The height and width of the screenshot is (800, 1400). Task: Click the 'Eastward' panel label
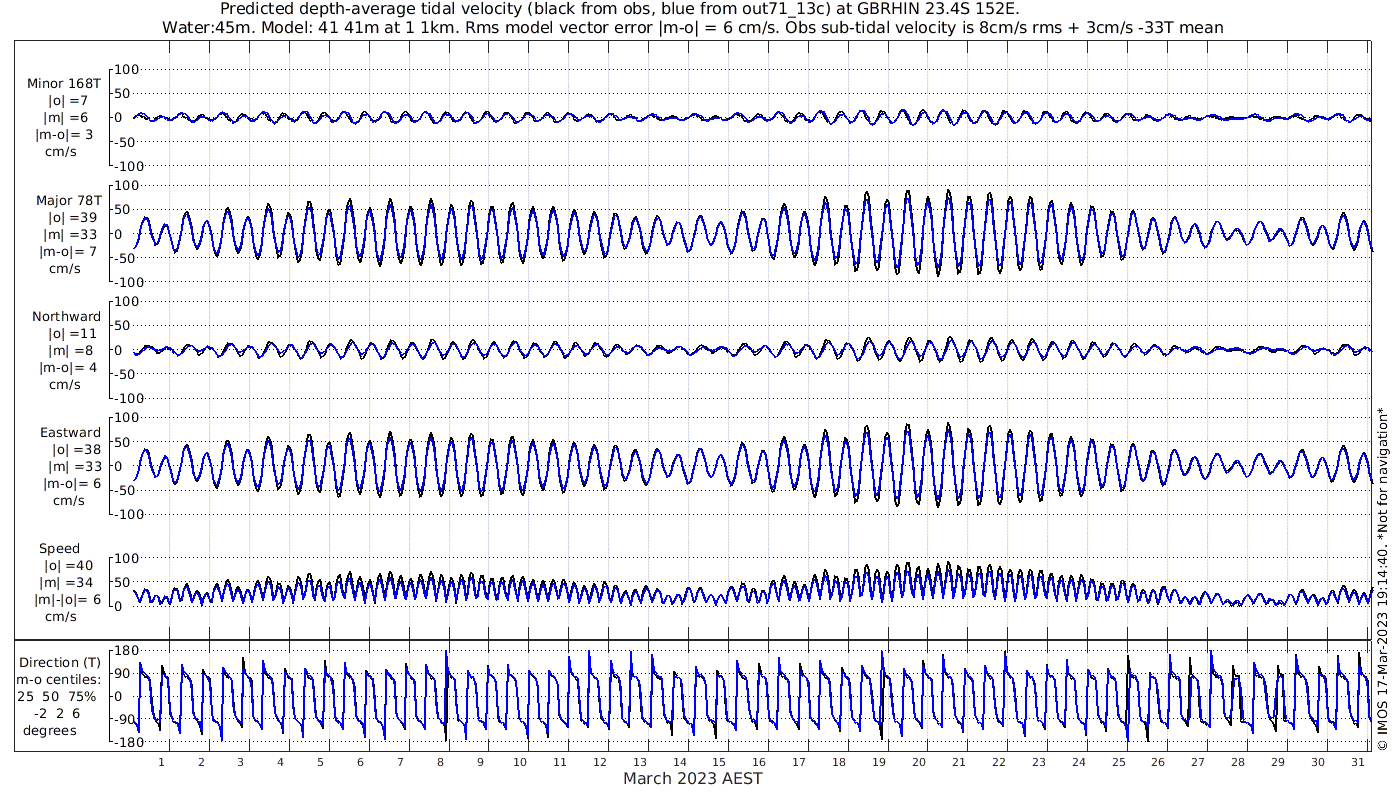(70, 433)
